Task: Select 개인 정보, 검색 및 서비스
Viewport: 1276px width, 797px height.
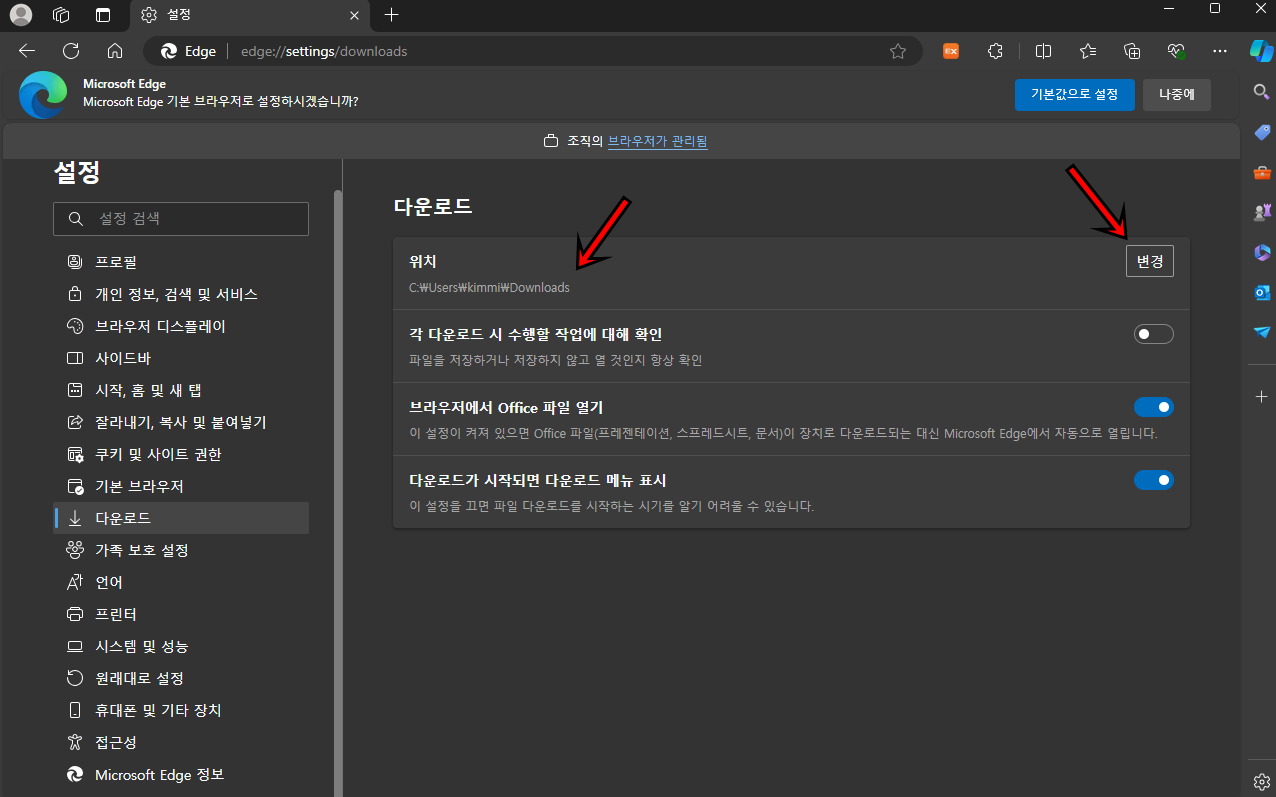Action: 181,294
